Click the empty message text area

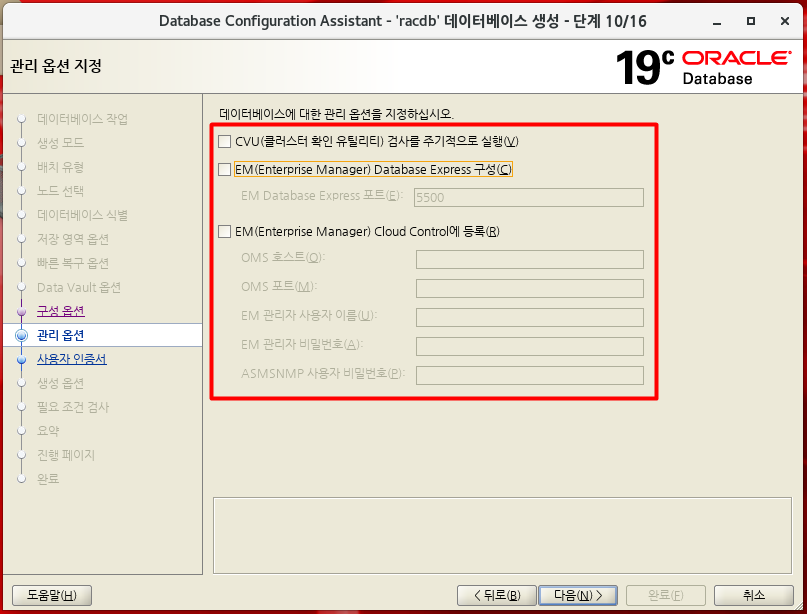502,535
